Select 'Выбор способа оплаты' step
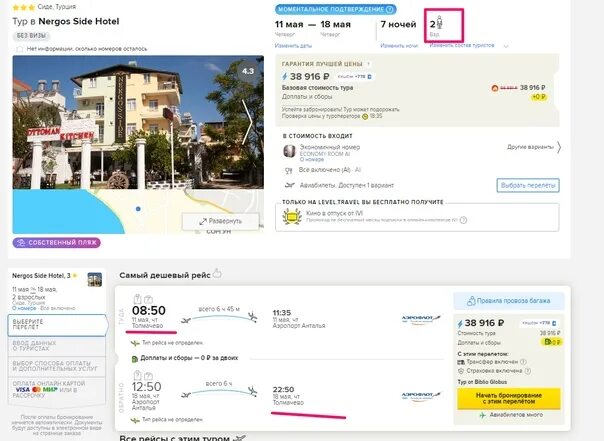The image size is (604, 441). click(x=57, y=366)
